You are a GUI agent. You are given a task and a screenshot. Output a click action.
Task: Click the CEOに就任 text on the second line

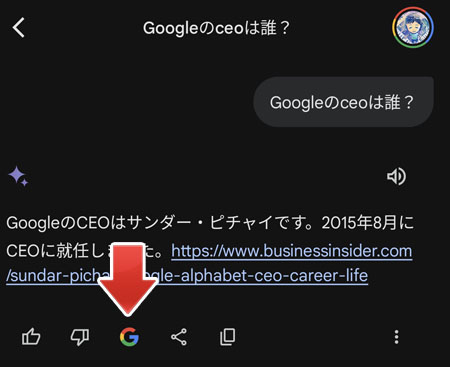[47, 251]
